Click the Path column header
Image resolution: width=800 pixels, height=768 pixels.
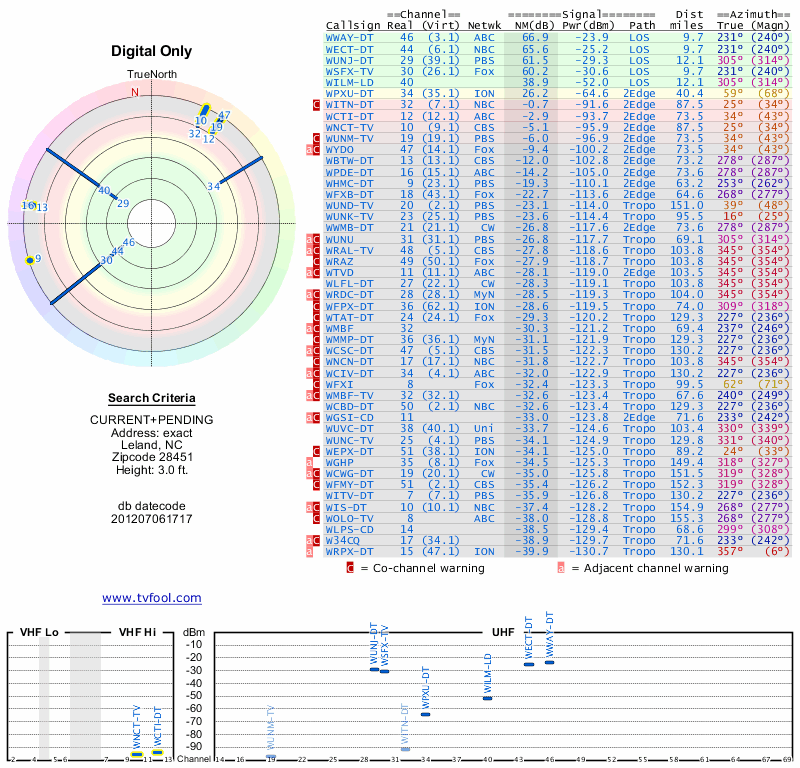pos(642,26)
